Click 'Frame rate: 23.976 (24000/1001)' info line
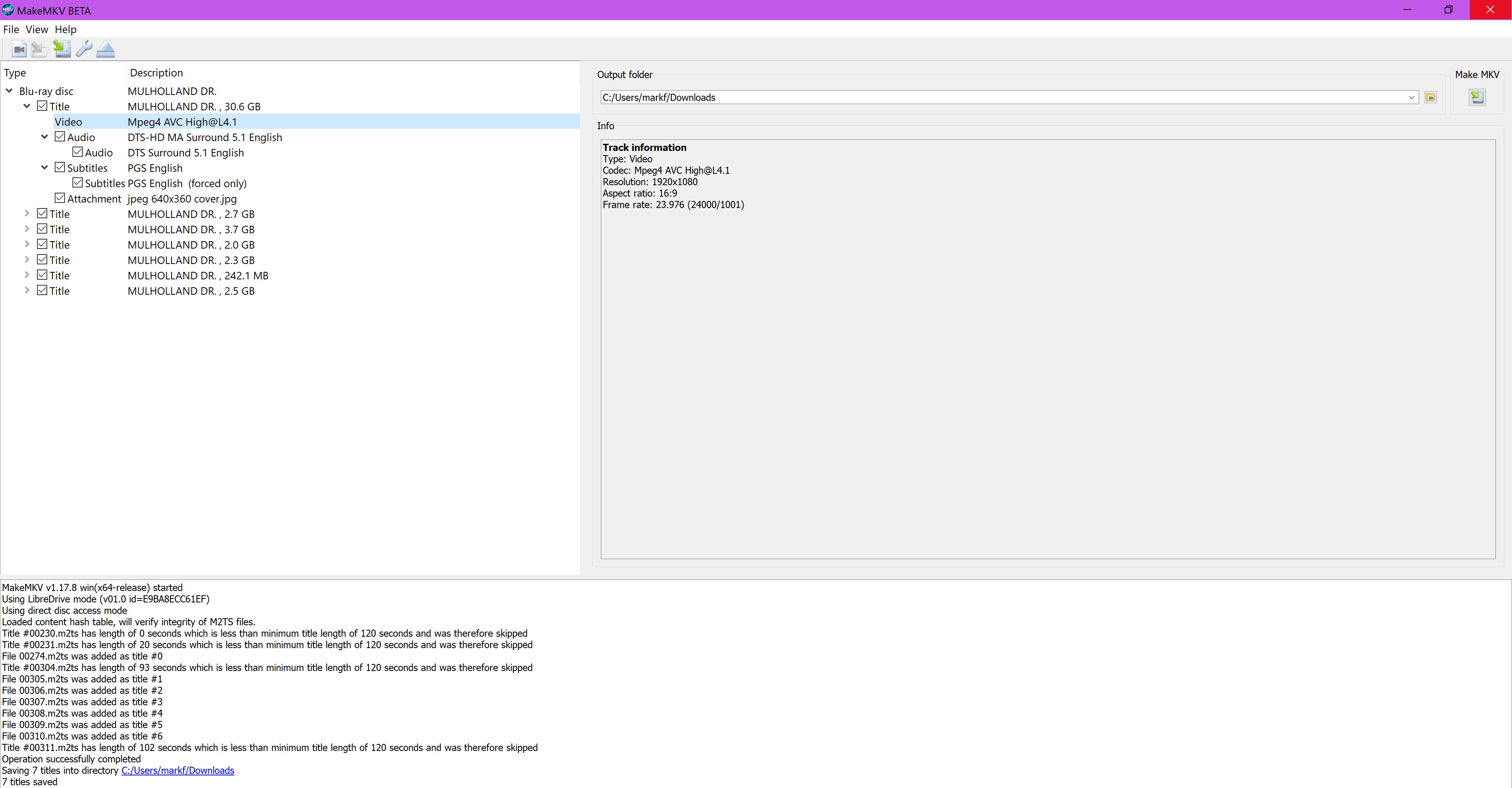The image size is (1512, 788). click(x=673, y=205)
